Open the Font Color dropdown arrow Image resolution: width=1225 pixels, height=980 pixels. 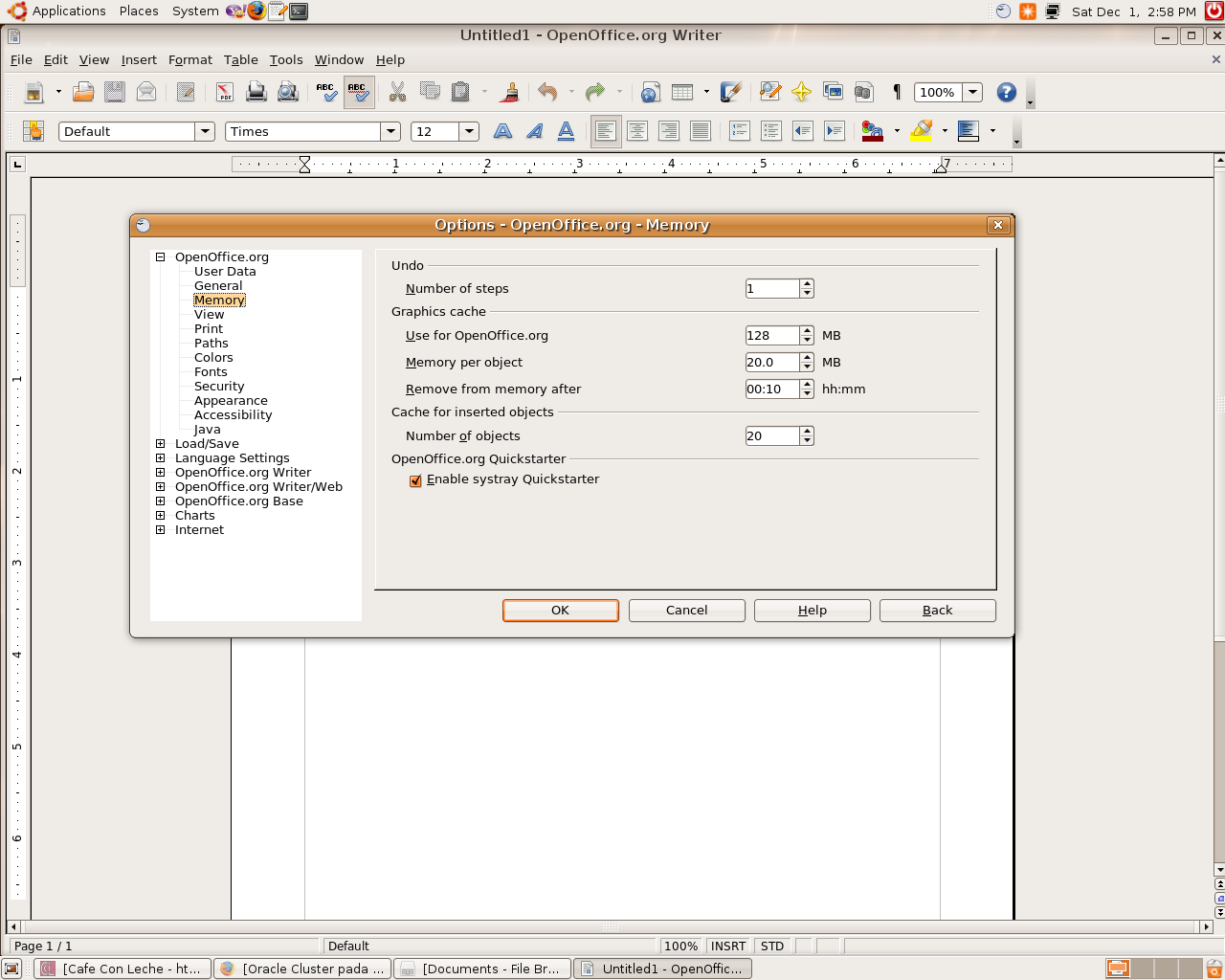click(897, 131)
